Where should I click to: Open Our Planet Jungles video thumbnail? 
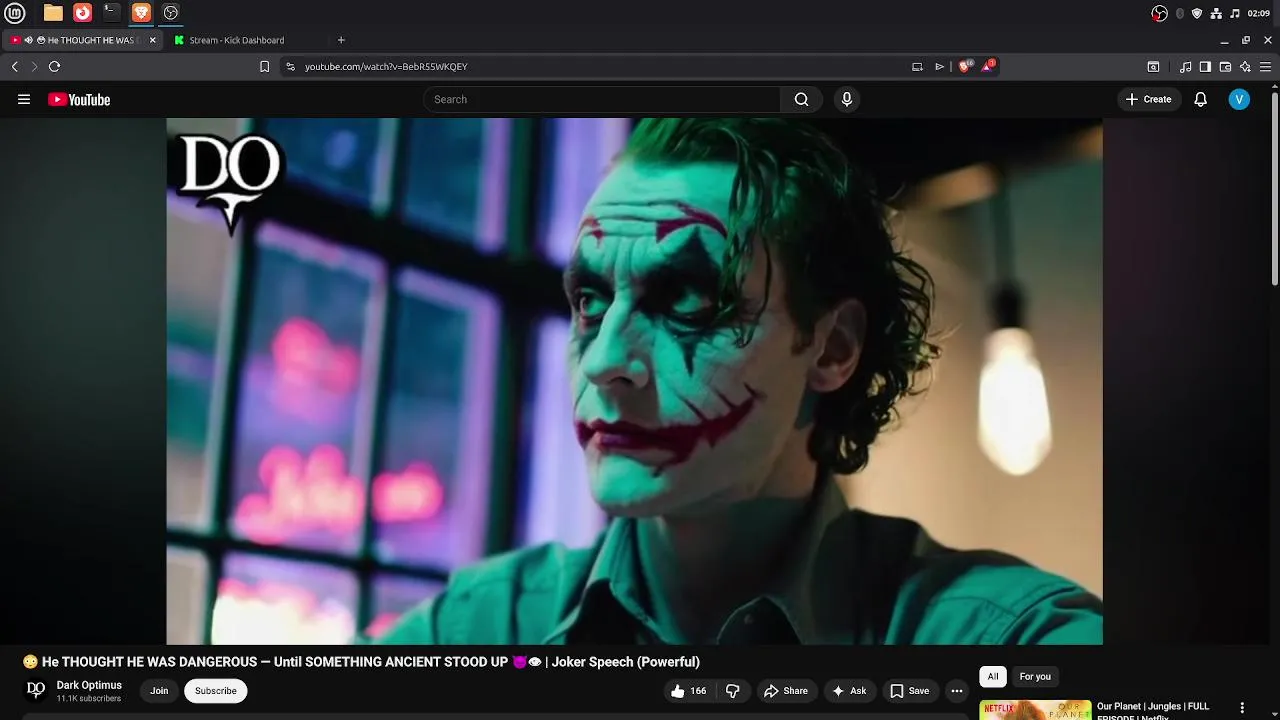pyautogui.click(x=1035, y=710)
